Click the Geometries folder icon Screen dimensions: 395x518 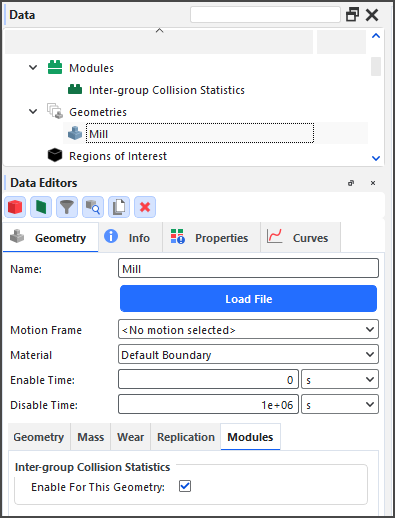pos(55,111)
